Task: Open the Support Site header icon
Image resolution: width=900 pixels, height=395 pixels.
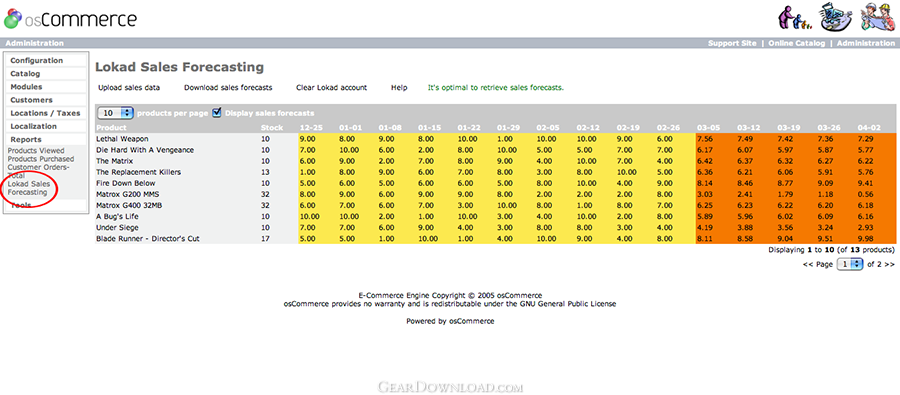Action: tap(795, 19)
